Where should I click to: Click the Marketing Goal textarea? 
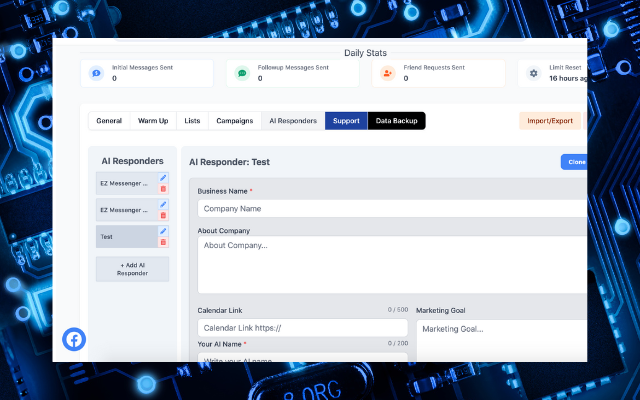502,340
